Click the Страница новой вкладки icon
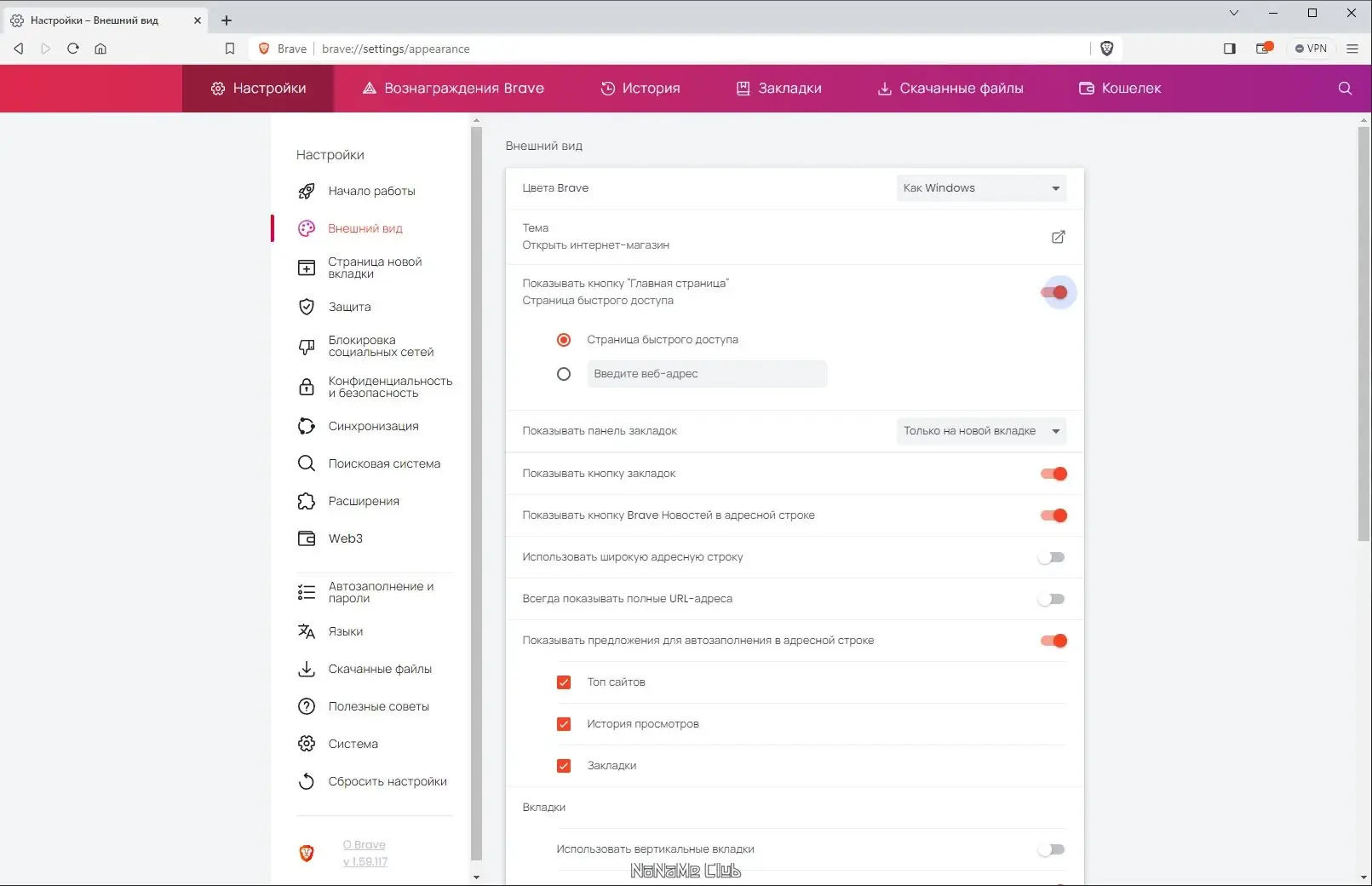Screen dimensions: 1372x886 [x=307, y=268]
